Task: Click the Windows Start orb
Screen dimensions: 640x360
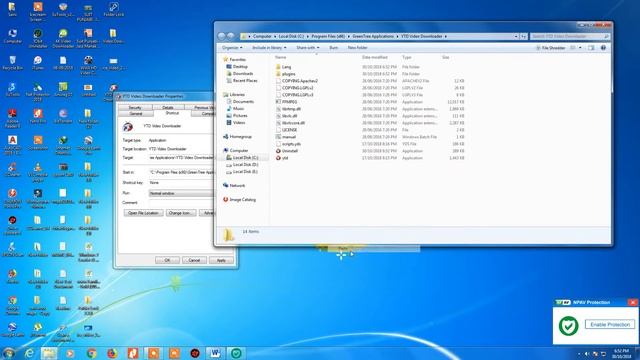Action: [8, 353]
